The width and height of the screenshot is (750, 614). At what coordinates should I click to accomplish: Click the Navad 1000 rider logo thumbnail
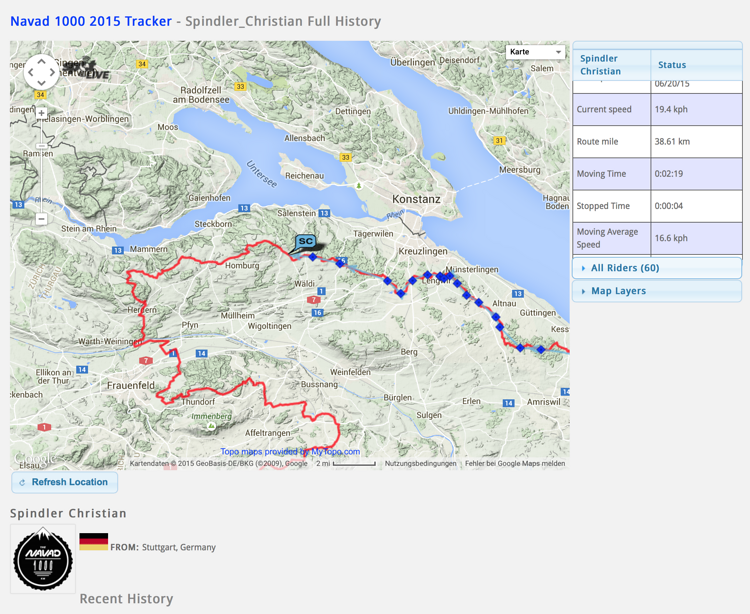pyautogui.click(x=43, y=559)
